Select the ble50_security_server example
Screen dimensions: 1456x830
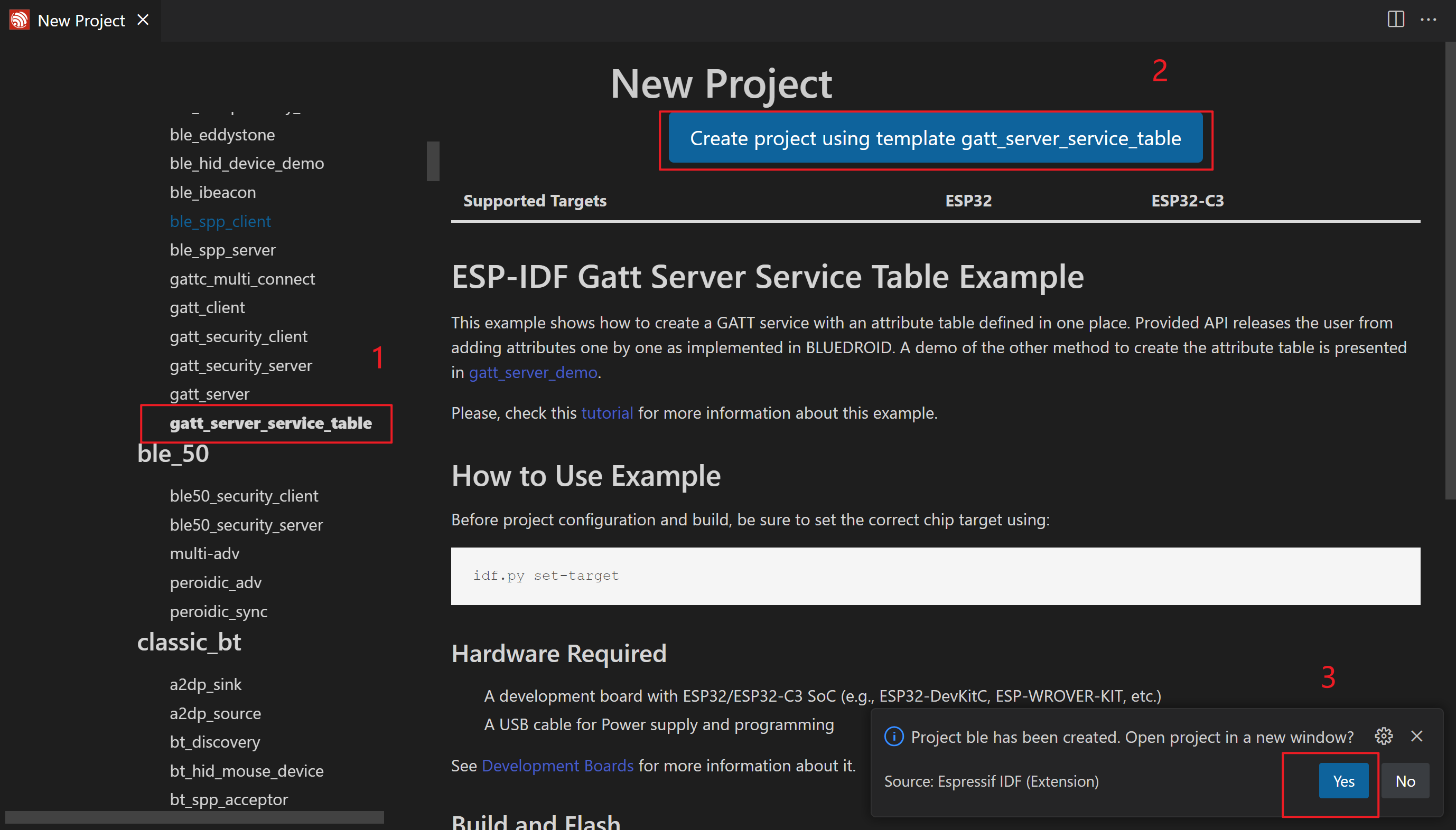pos(246,525)
